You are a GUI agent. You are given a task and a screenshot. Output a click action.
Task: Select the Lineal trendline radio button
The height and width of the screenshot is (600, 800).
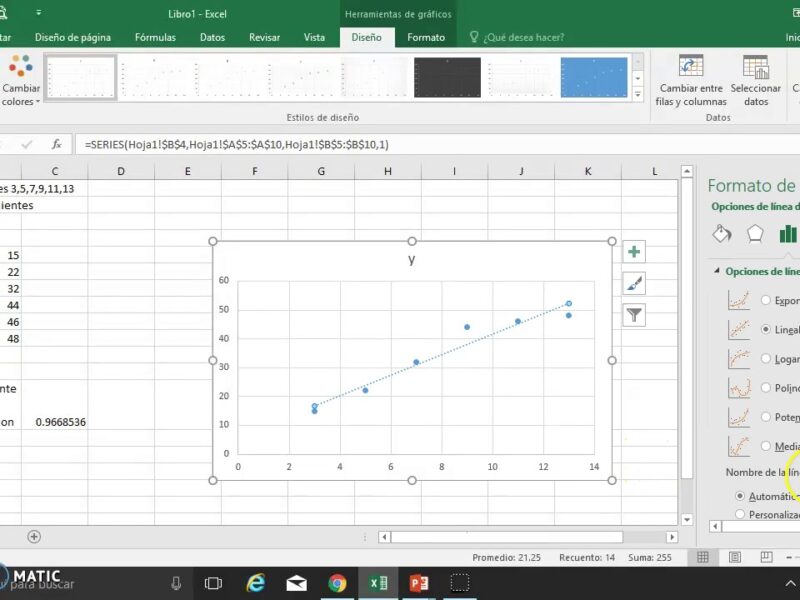pos(767,329)
